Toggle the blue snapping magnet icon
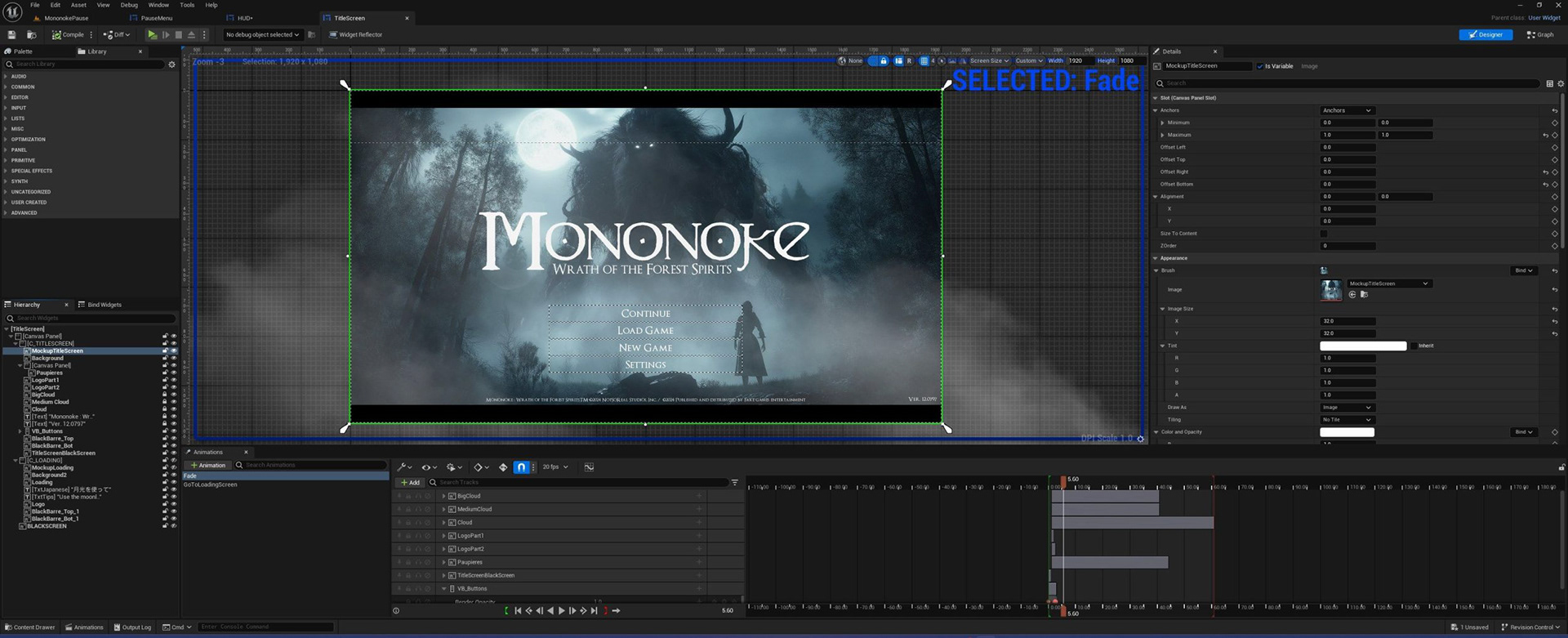This screenshot has height=638, width=1568. [521, 467]
